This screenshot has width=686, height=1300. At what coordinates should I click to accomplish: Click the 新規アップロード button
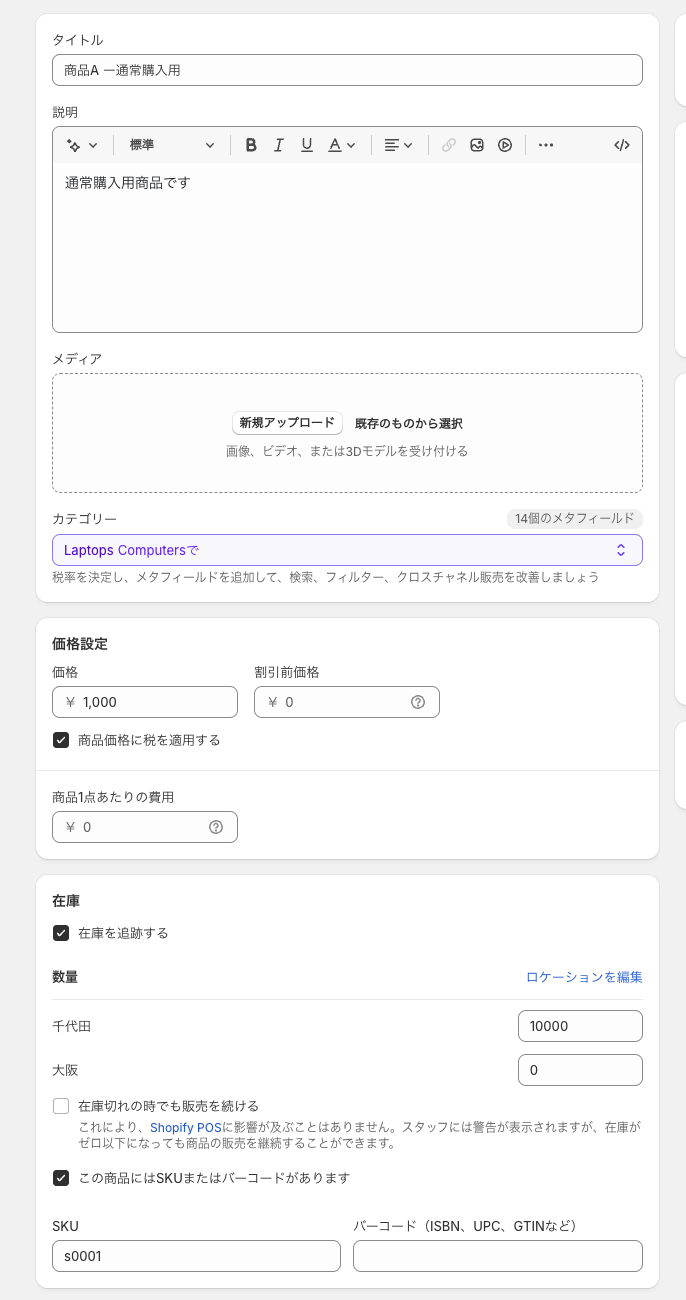(287, 423)
